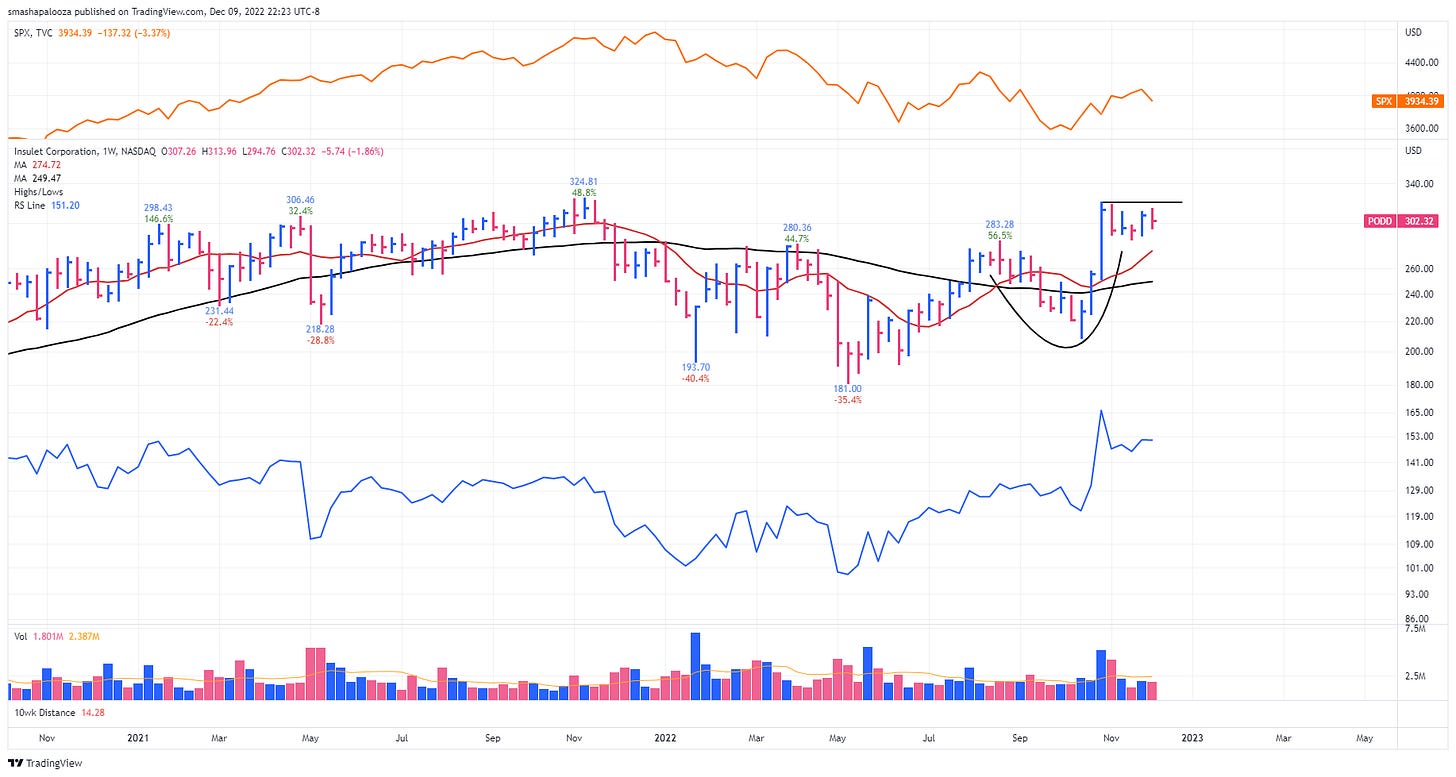Select the red 'MA 274.72' indicator legend

tap(35, 164)
